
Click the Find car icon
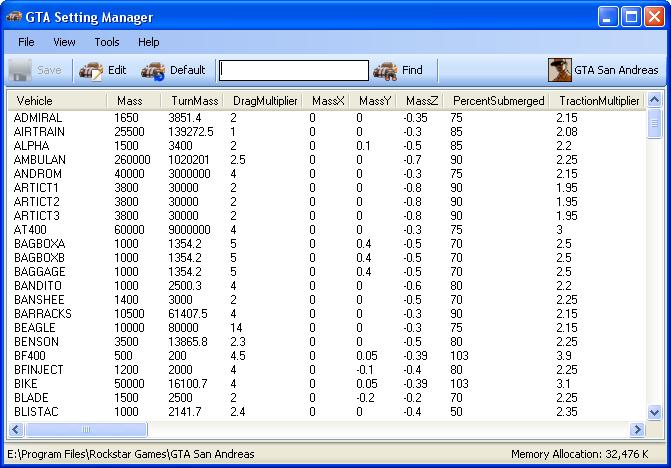pos(385,71)
